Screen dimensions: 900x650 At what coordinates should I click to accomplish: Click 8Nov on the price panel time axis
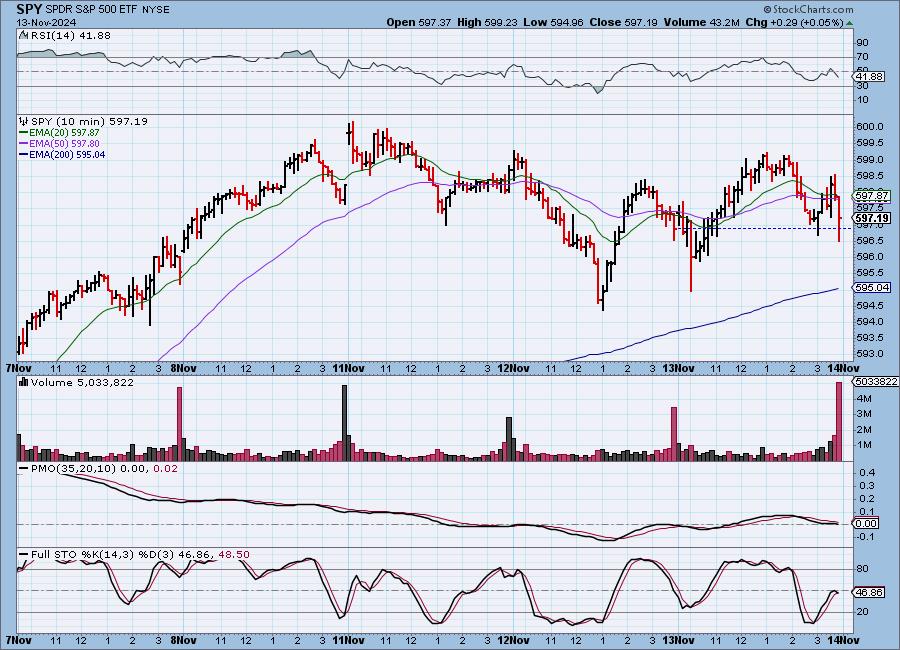[183, 367]
